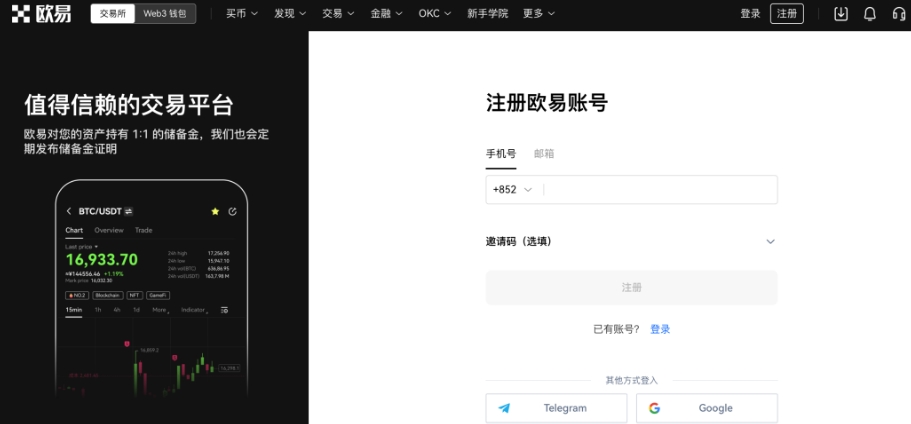911x424 pixels.
Task: Switch to the 邮箱 tab
Action: 544,154
